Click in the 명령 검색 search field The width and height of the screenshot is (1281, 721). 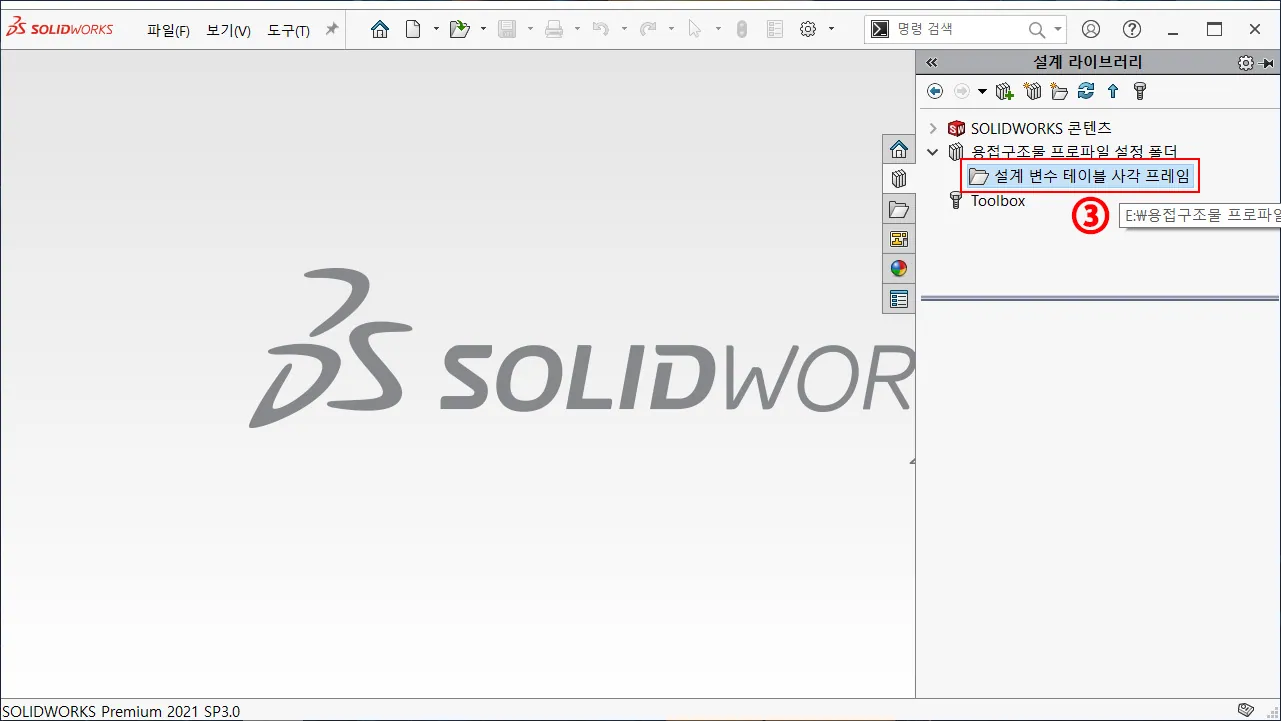tap(959, 30)
